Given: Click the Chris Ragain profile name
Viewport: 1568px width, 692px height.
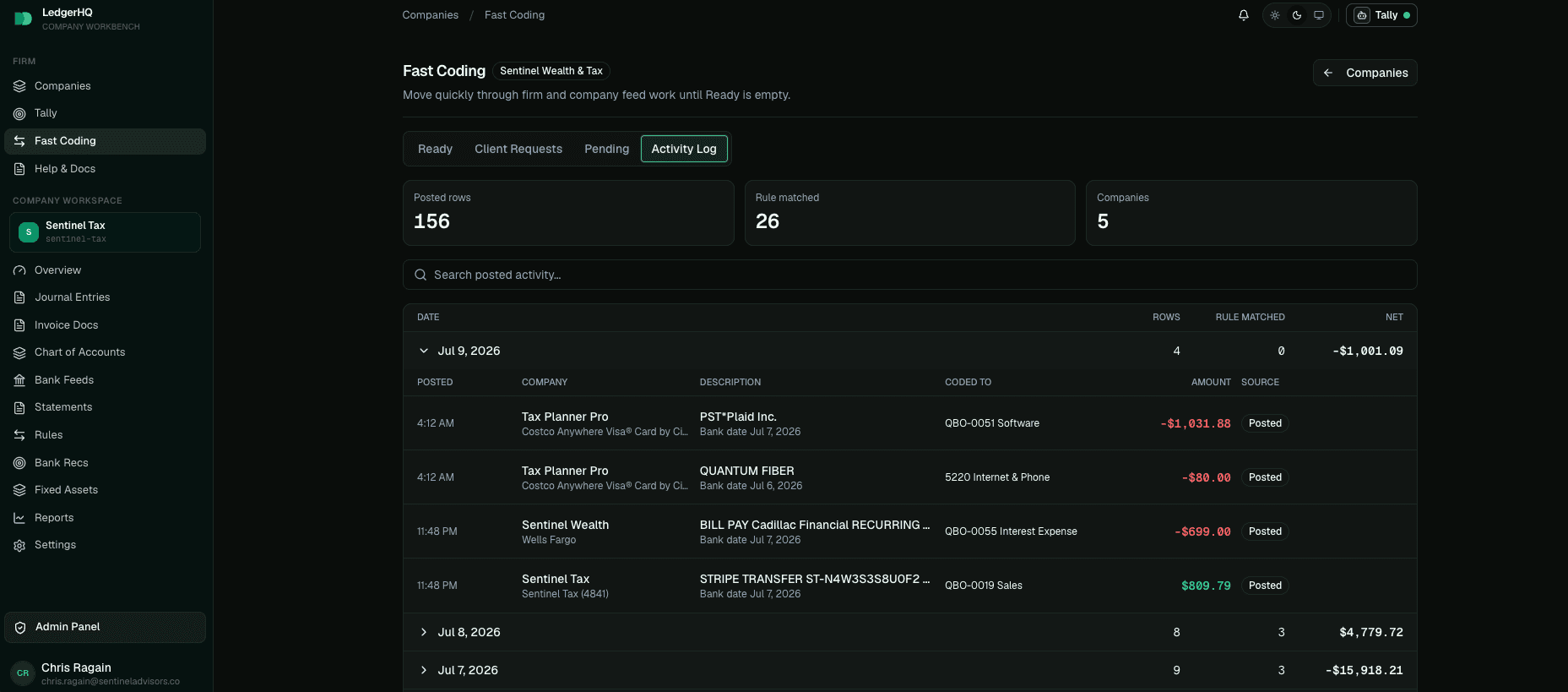Looking at the screenshot, I should point(76,667).
